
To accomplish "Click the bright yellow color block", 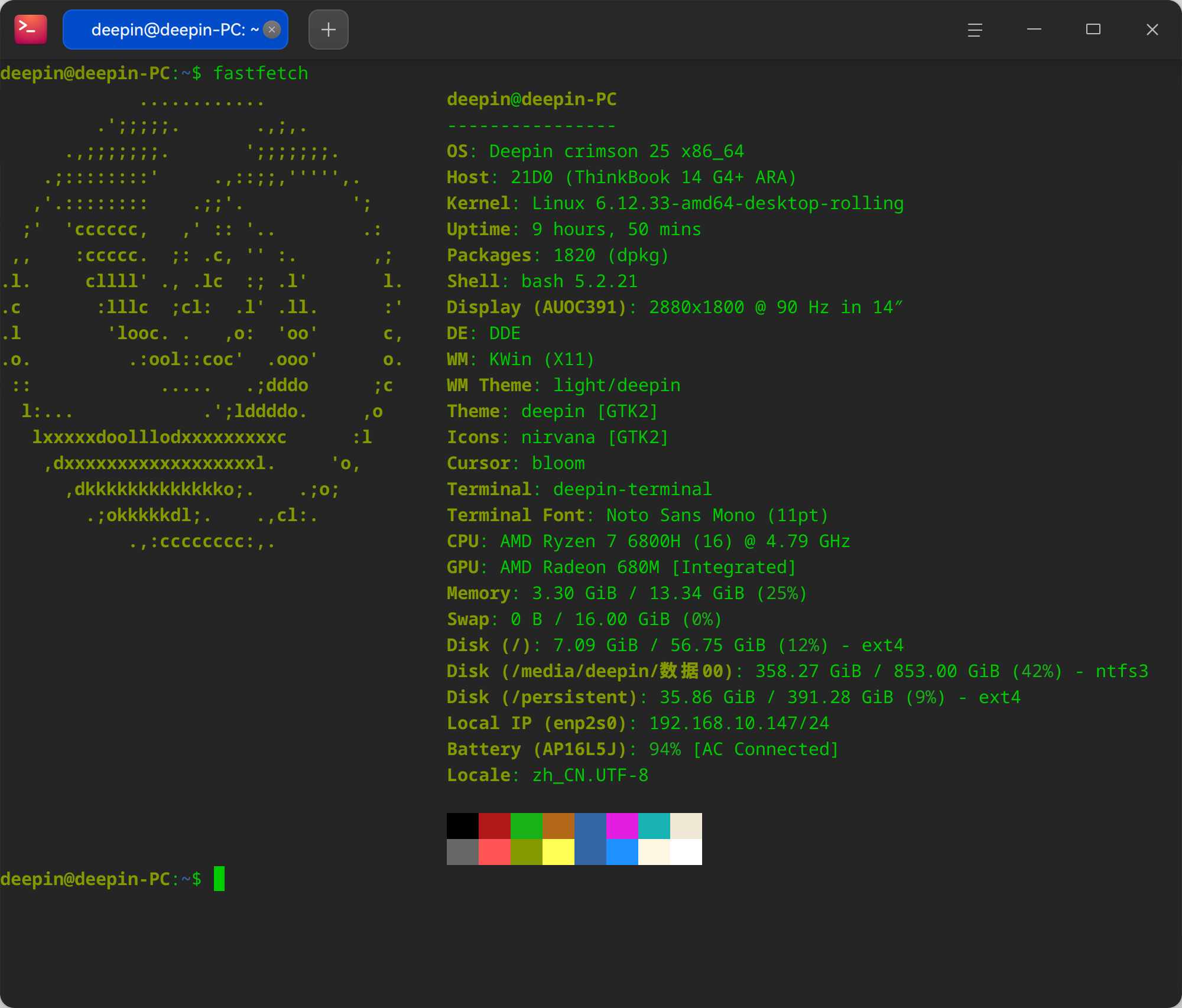I will tap(558, 852).
